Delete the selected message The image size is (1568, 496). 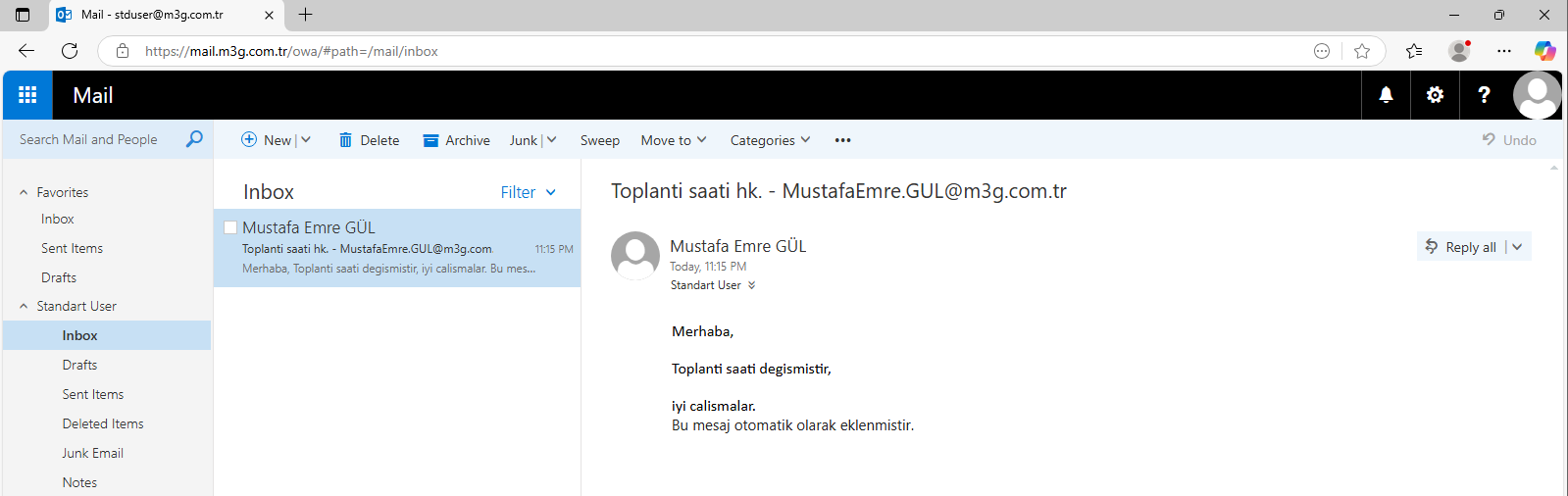(369, 140)
